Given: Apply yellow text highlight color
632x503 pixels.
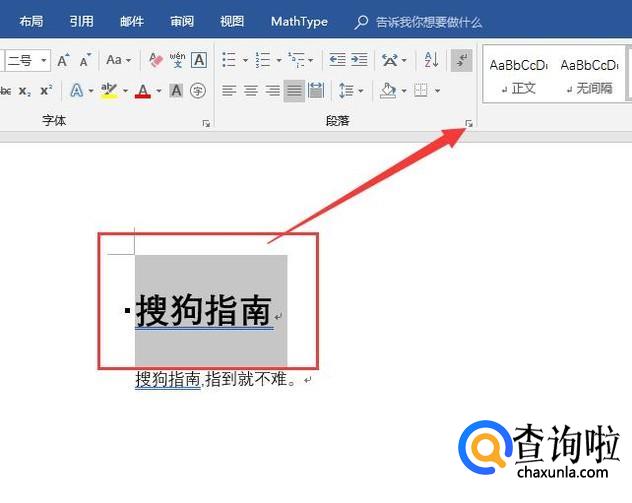Looking at the screenshot, I should click(x=109, y=91).
